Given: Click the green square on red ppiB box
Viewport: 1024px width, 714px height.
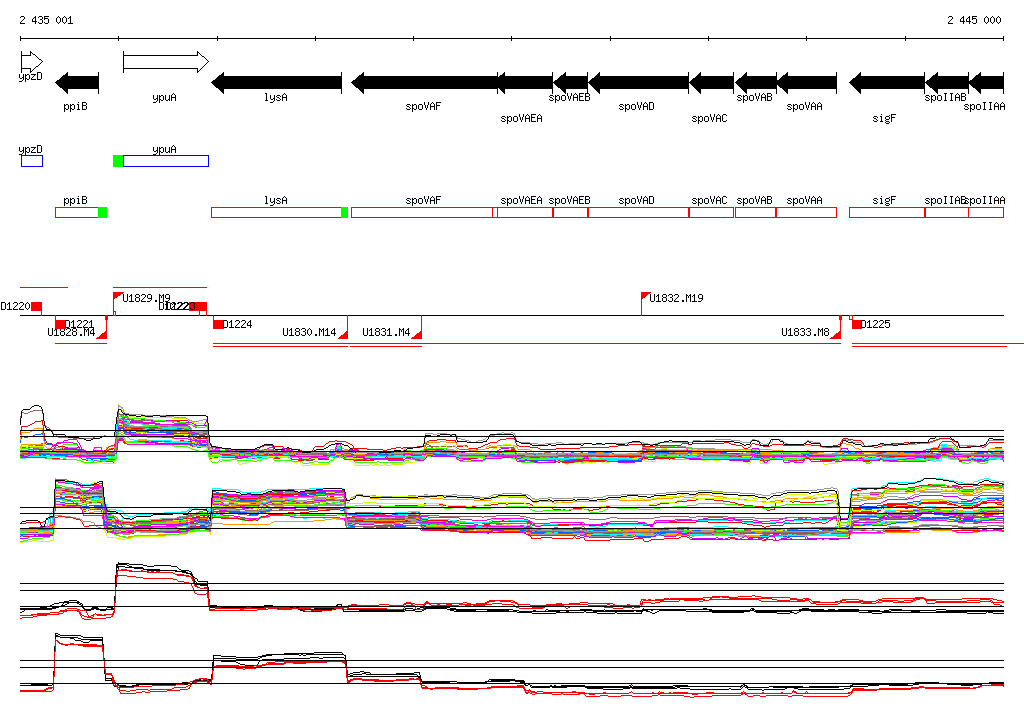Looking at the screenshot, I should pos(103,212).
